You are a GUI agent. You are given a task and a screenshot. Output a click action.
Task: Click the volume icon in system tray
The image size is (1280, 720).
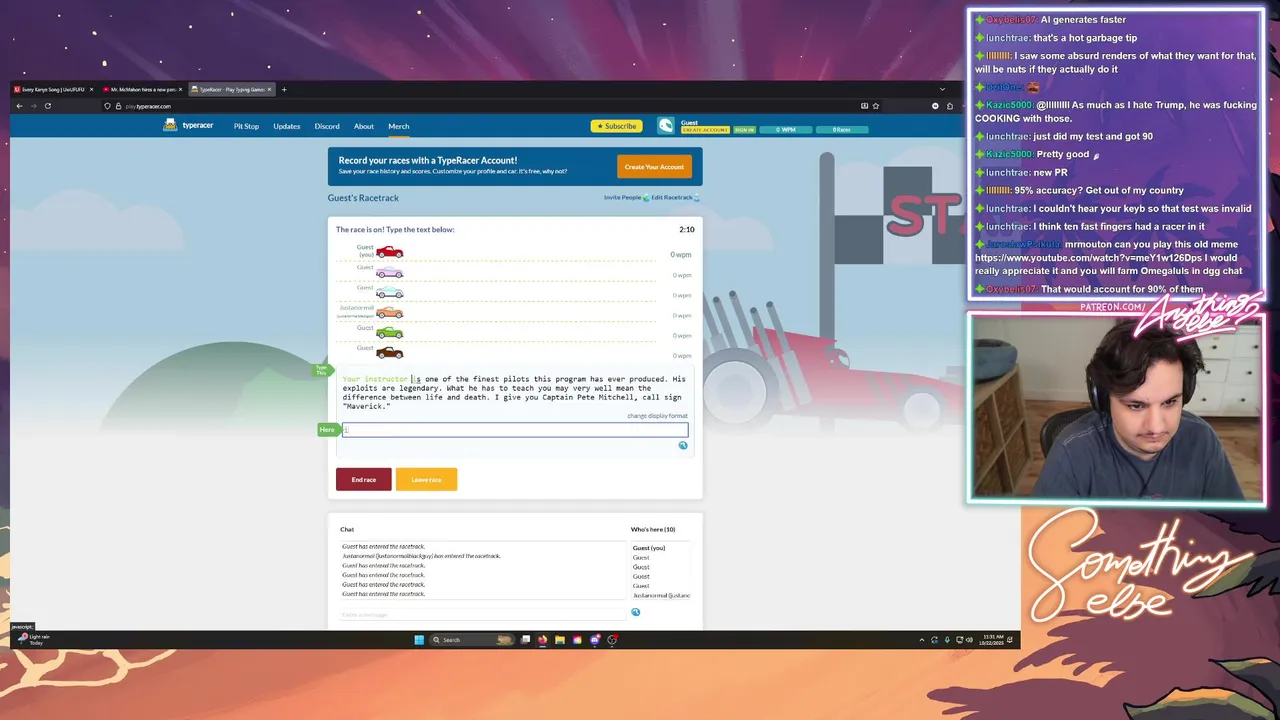[969, 640]
